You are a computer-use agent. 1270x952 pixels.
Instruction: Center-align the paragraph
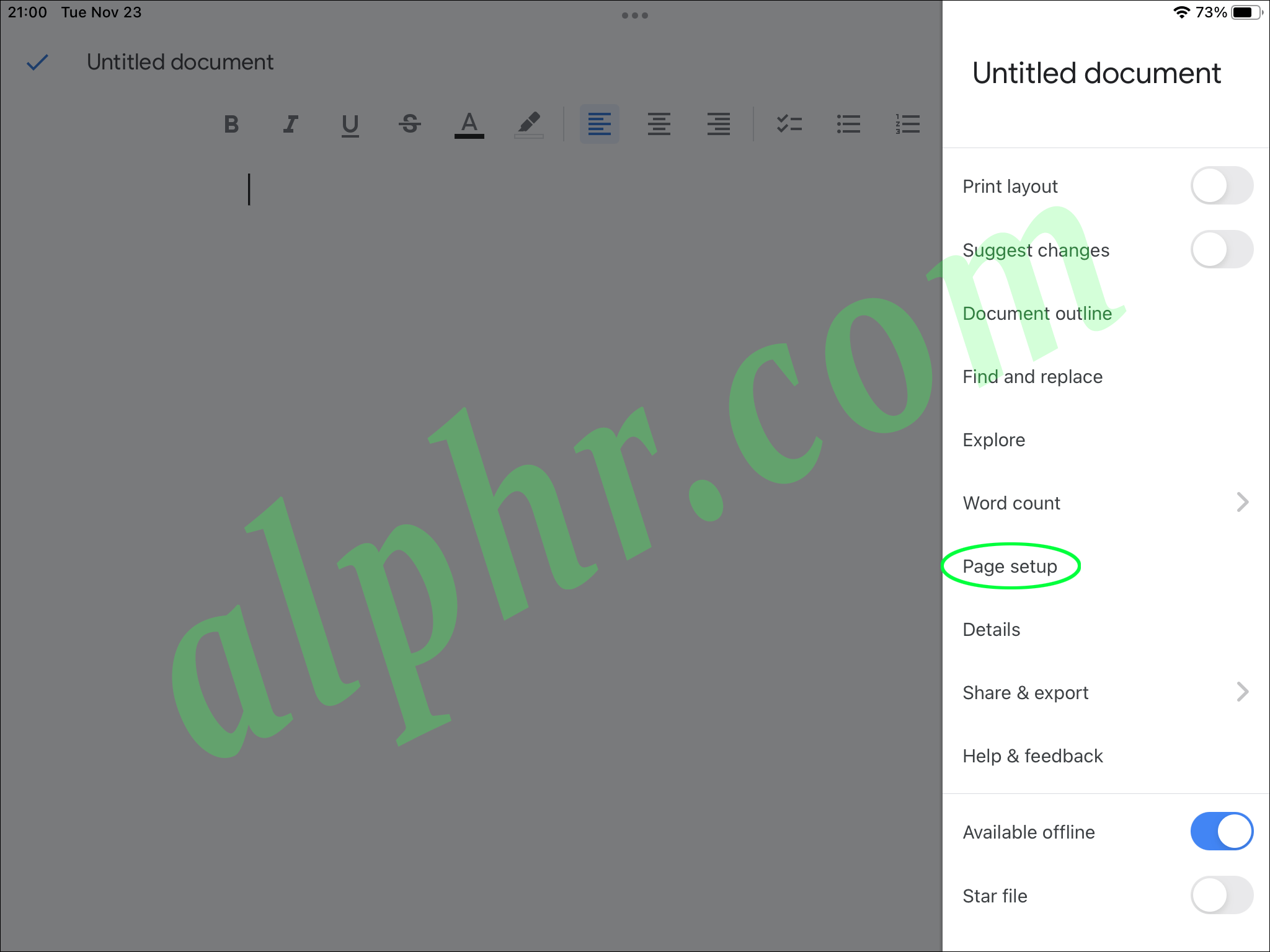659,124
